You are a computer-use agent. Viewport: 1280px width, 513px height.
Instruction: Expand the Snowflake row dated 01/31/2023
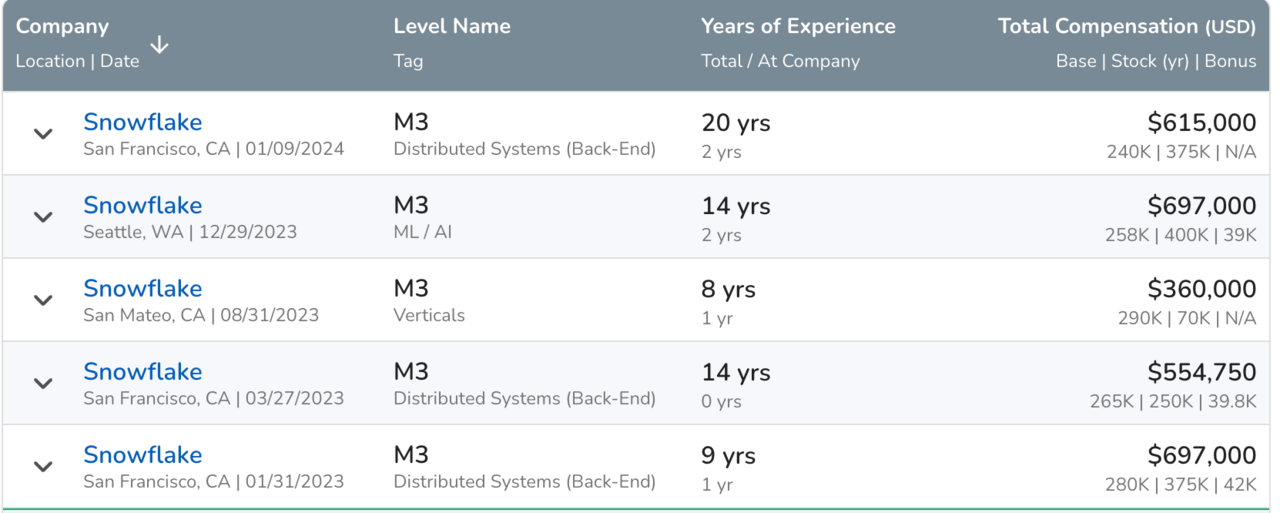click(x=43, y=466)
